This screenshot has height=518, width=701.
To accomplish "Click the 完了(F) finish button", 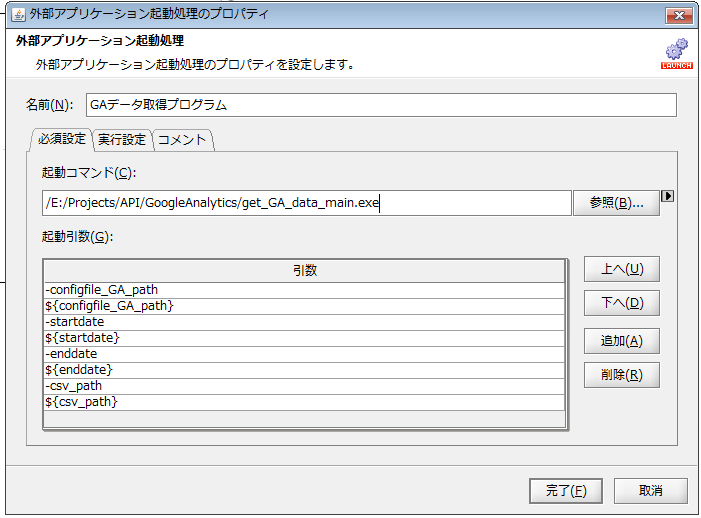I will [566, 491].
